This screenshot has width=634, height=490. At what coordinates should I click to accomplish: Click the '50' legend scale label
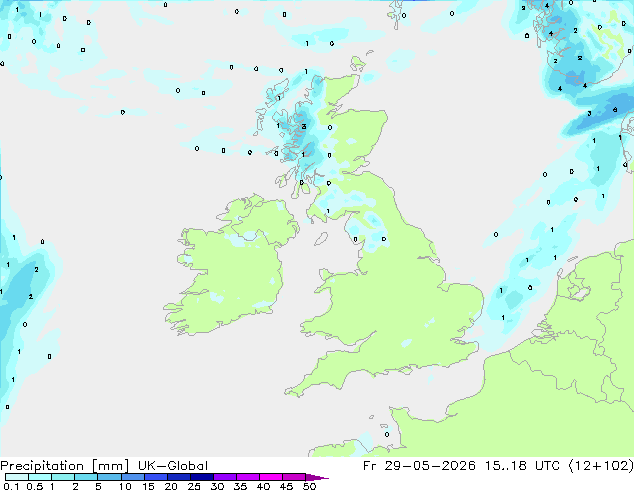[x=309, y=486]
